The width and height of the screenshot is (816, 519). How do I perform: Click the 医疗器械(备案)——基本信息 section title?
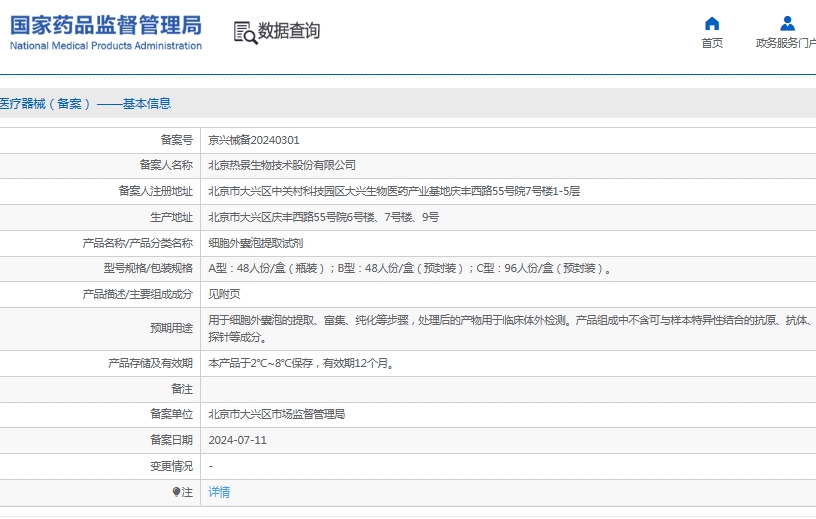pyautogui.click(x=85, y=104)
